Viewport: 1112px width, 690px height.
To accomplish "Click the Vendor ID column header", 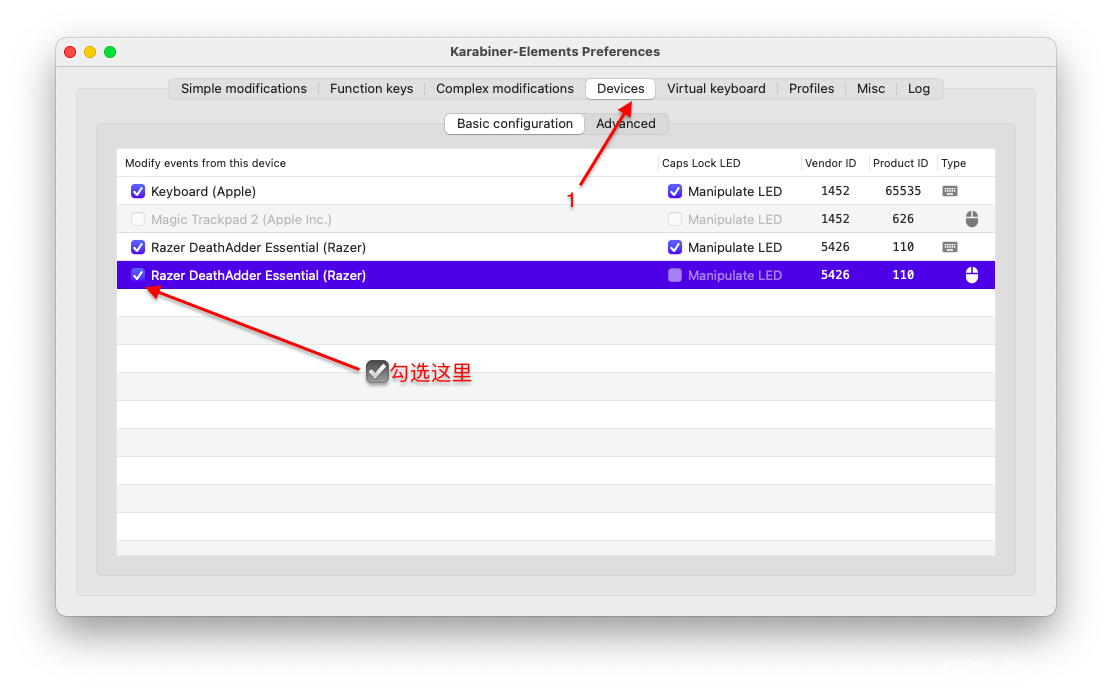I will 830,163.
